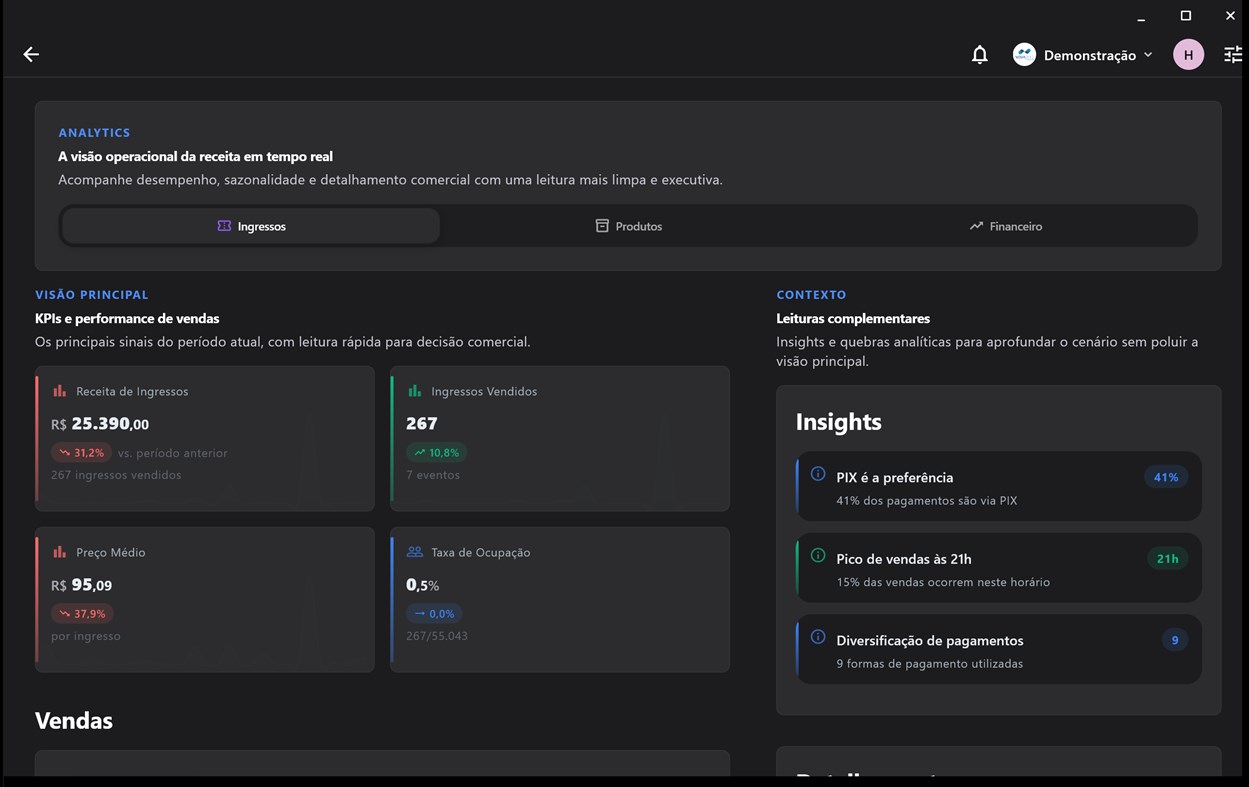Open the notifications bell
This screenshot has width=1249, height=787.
pos(980,55)
